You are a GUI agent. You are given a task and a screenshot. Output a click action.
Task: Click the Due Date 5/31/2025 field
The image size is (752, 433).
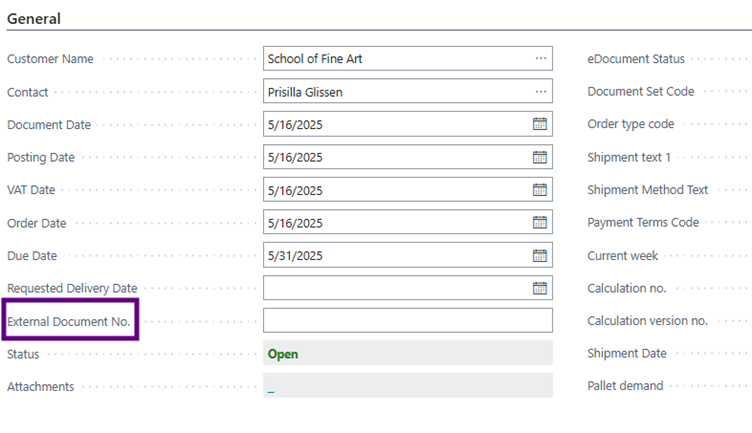(397, 256)
